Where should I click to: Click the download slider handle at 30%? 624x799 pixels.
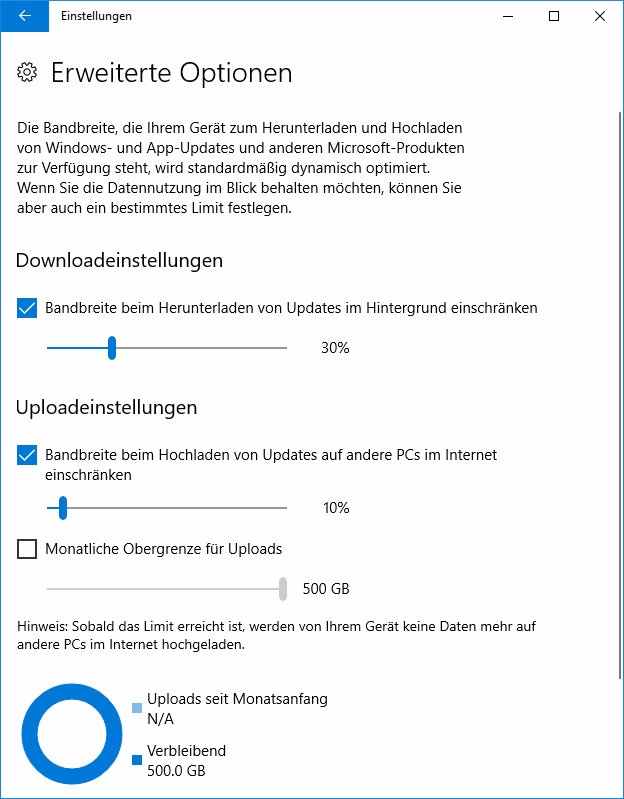pos(112,348)
